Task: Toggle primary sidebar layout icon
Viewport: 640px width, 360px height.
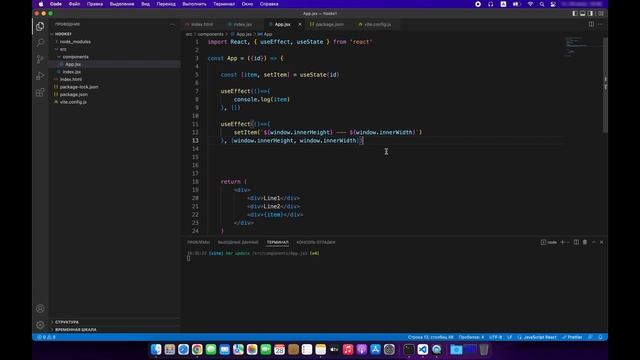Action: pos(575,13)
